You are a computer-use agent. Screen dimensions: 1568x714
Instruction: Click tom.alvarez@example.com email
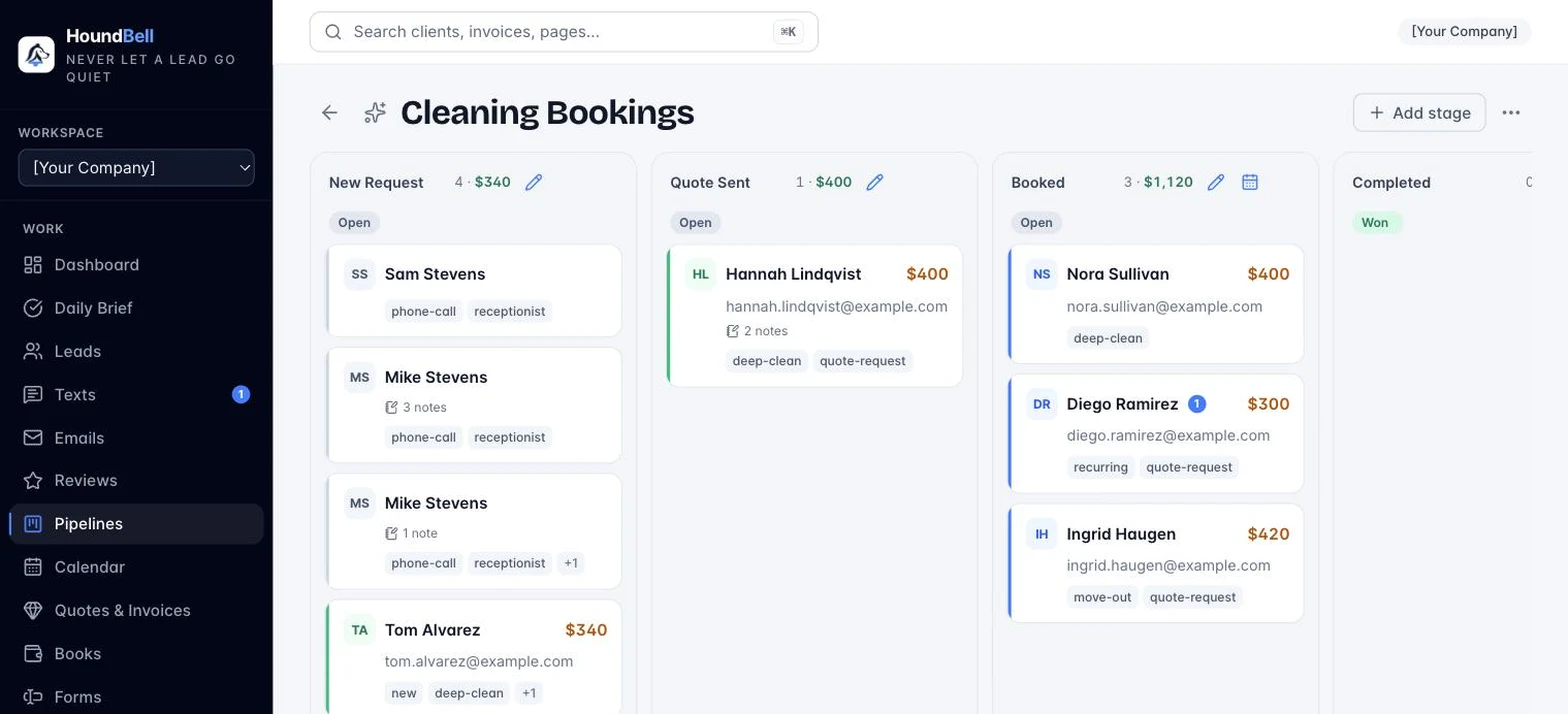click(479, 661)
